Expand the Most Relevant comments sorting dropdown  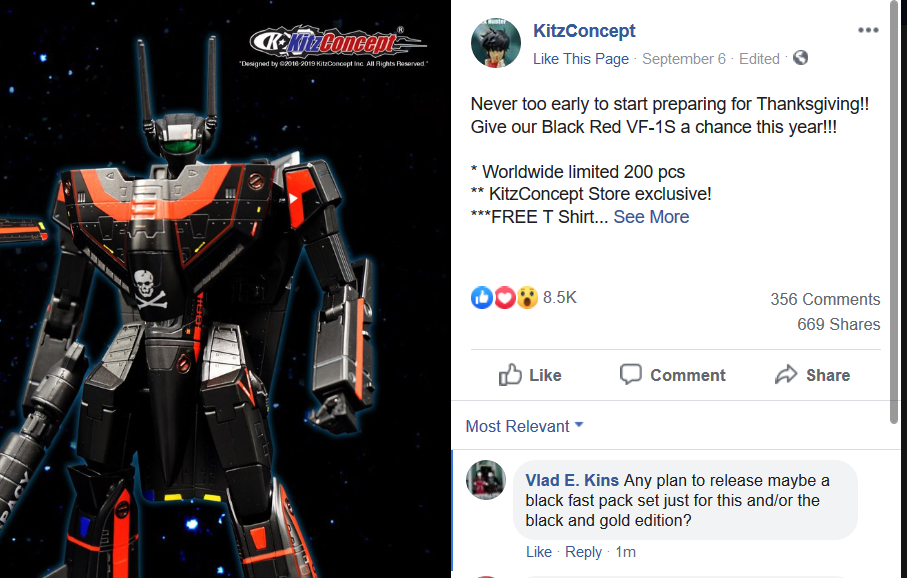coord(524,426)
